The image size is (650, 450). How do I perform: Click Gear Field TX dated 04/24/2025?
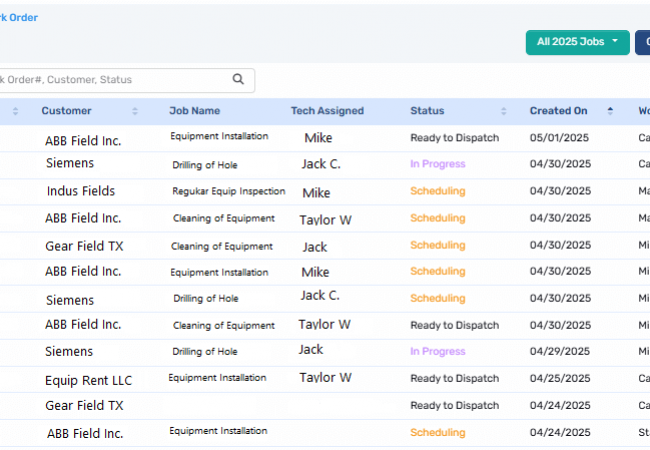coord(85,405)
